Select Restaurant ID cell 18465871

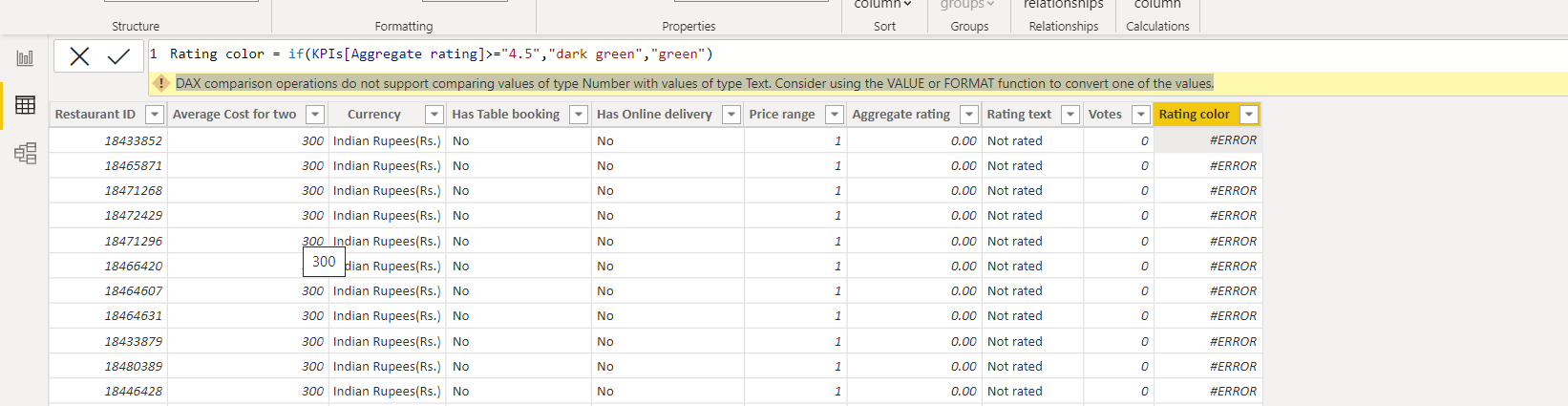(108, 165)
